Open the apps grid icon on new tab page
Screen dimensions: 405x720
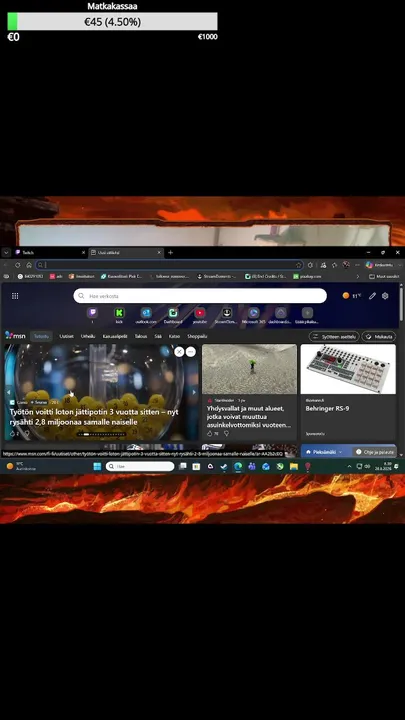(x=15, y=296)
